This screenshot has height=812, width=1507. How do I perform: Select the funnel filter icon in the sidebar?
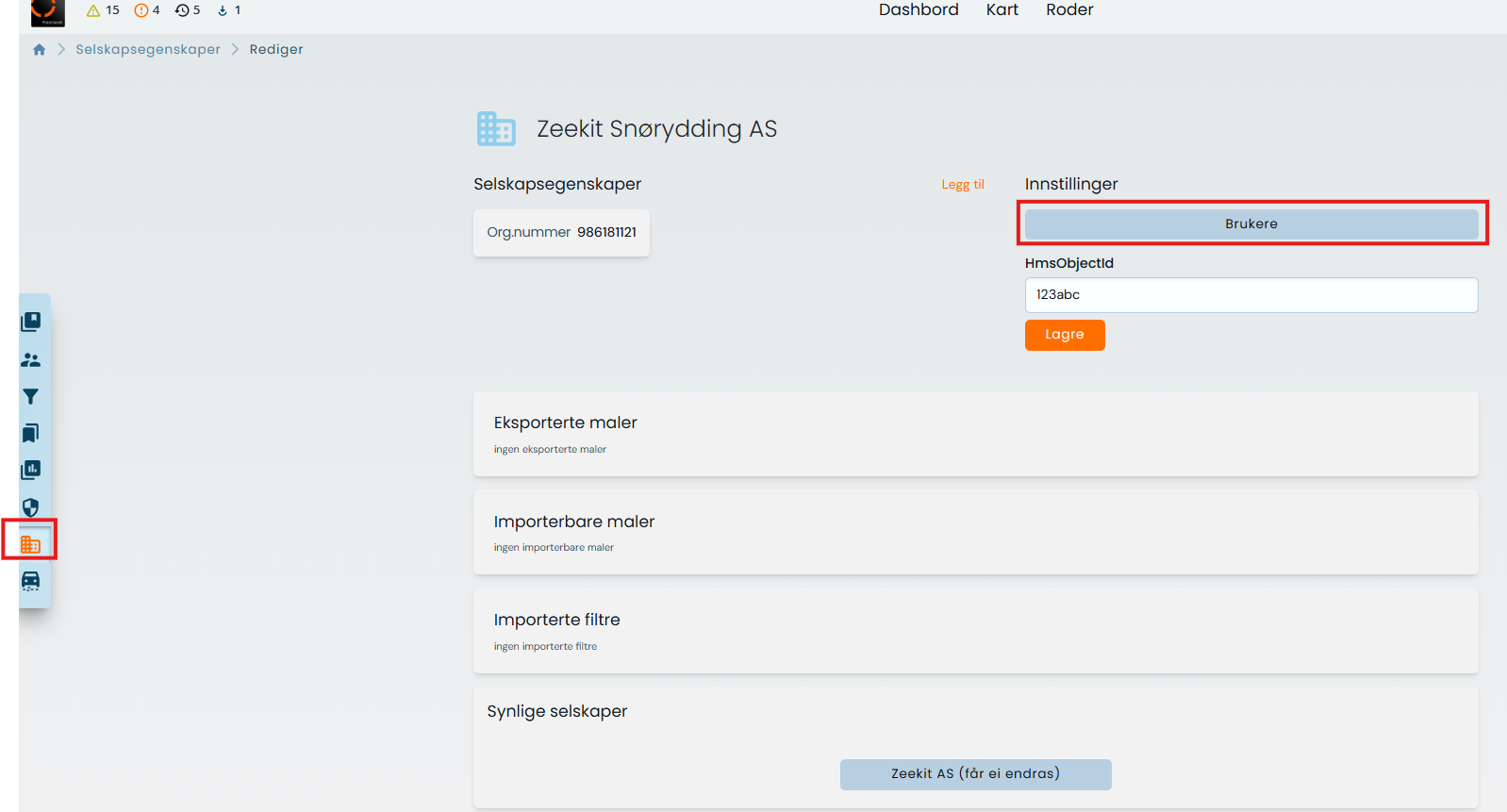pyautogui.click(x=31, y=397)
